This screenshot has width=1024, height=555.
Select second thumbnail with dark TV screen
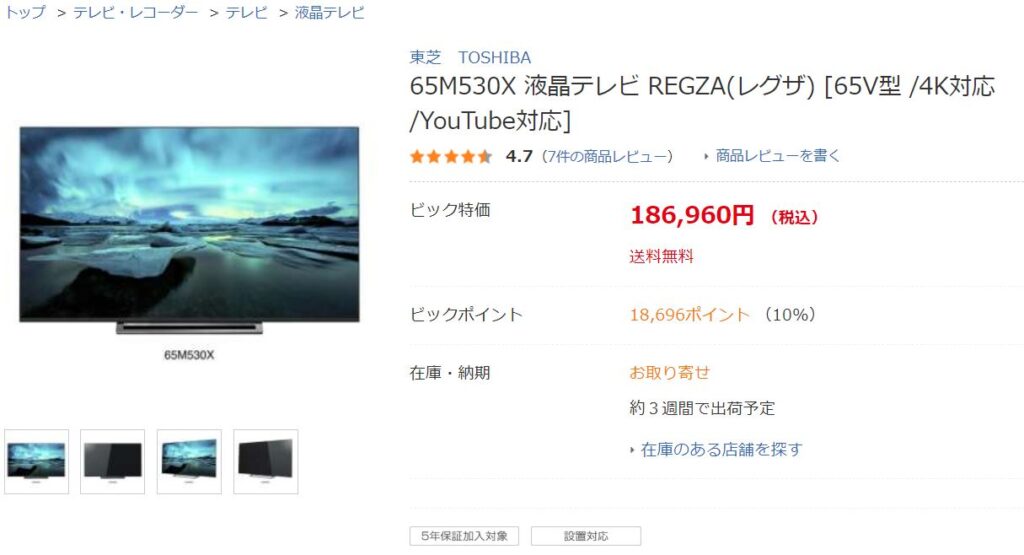112,462
